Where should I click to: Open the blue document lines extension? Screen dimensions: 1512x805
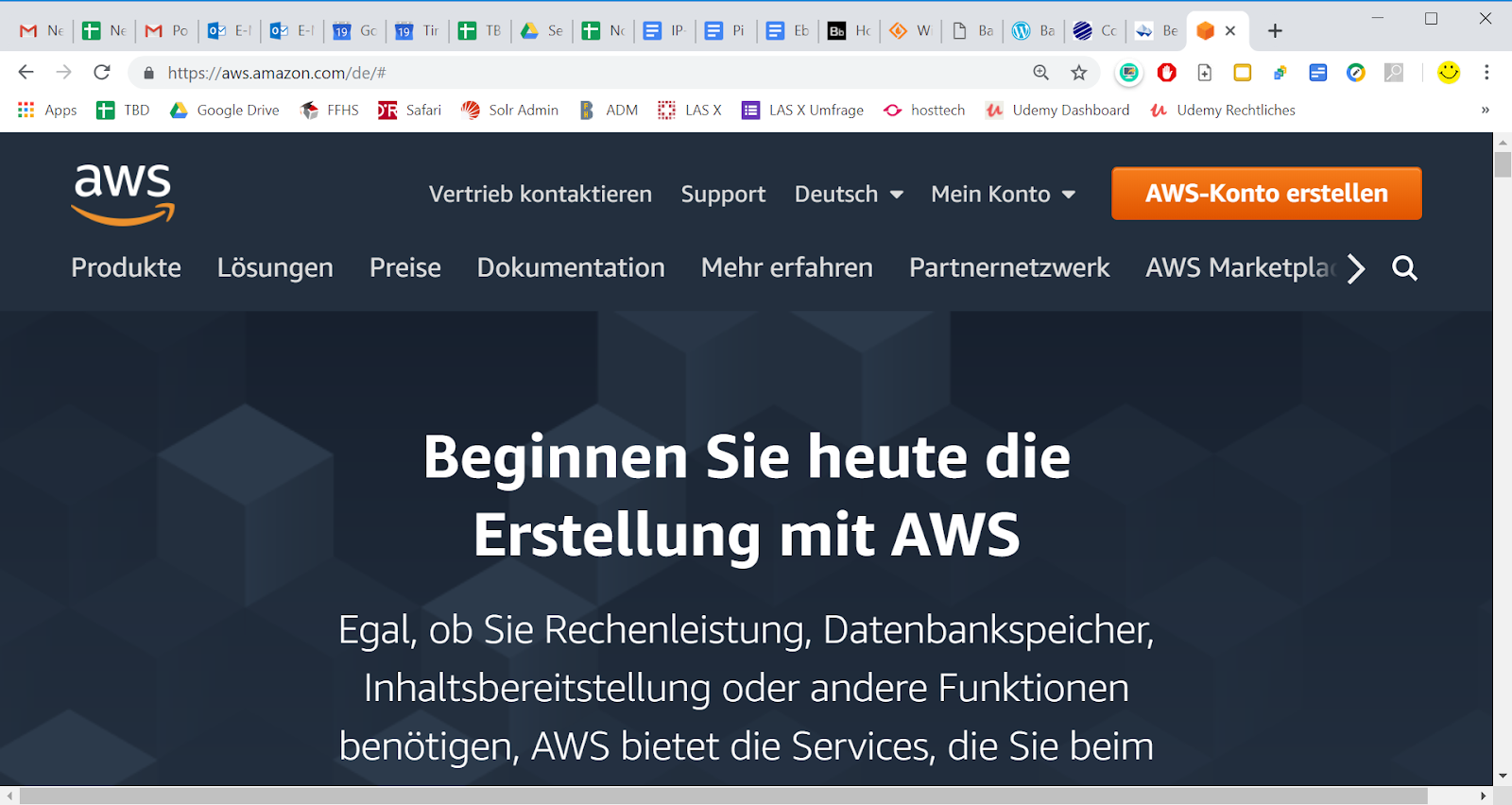point(1318,73)
